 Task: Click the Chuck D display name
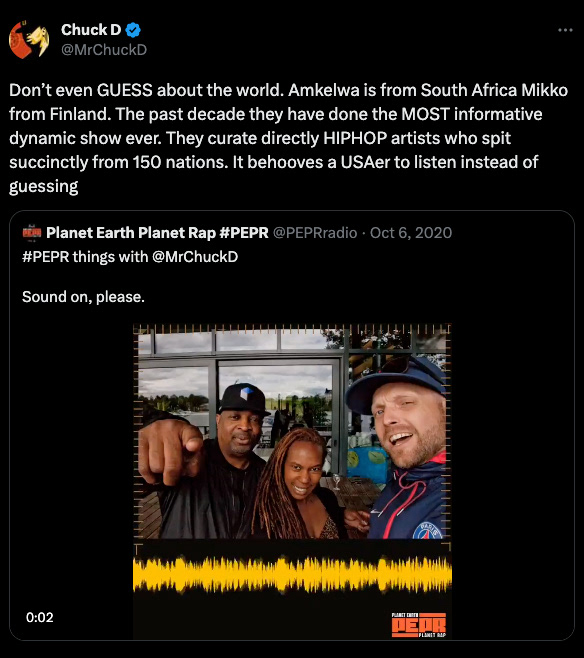(x=91, y=30)
